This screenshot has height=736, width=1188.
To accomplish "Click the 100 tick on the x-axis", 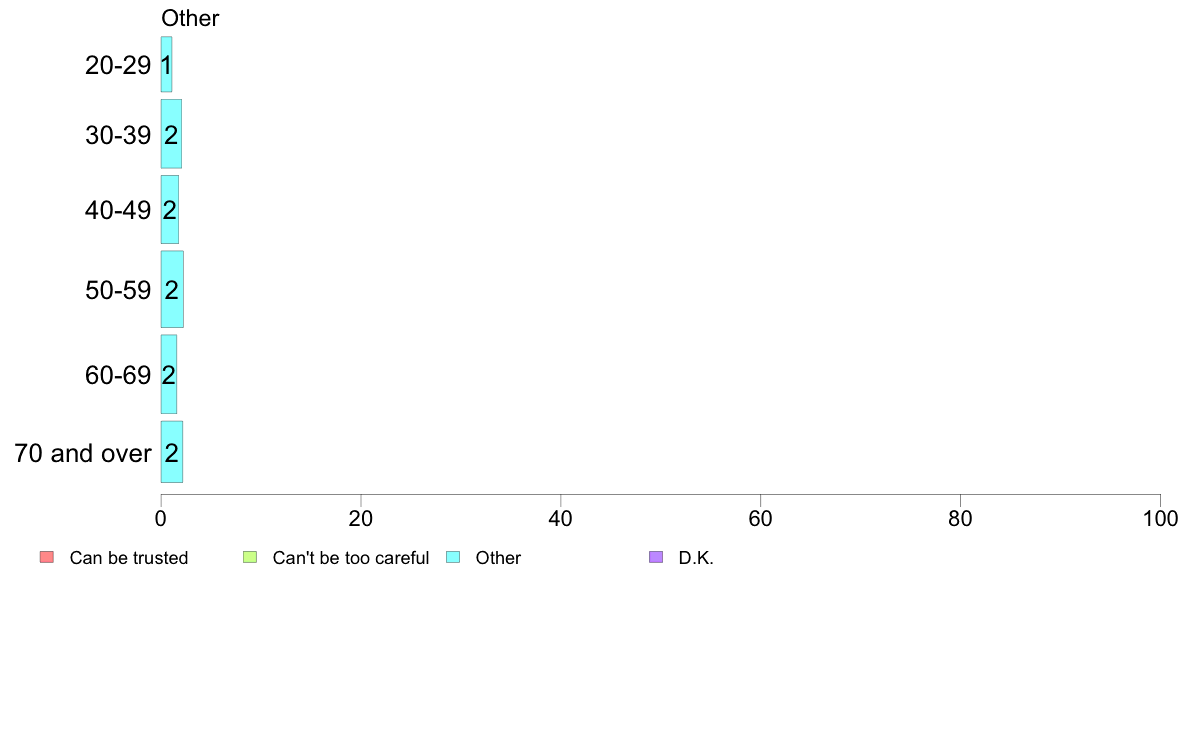I will click(1160, 518).
